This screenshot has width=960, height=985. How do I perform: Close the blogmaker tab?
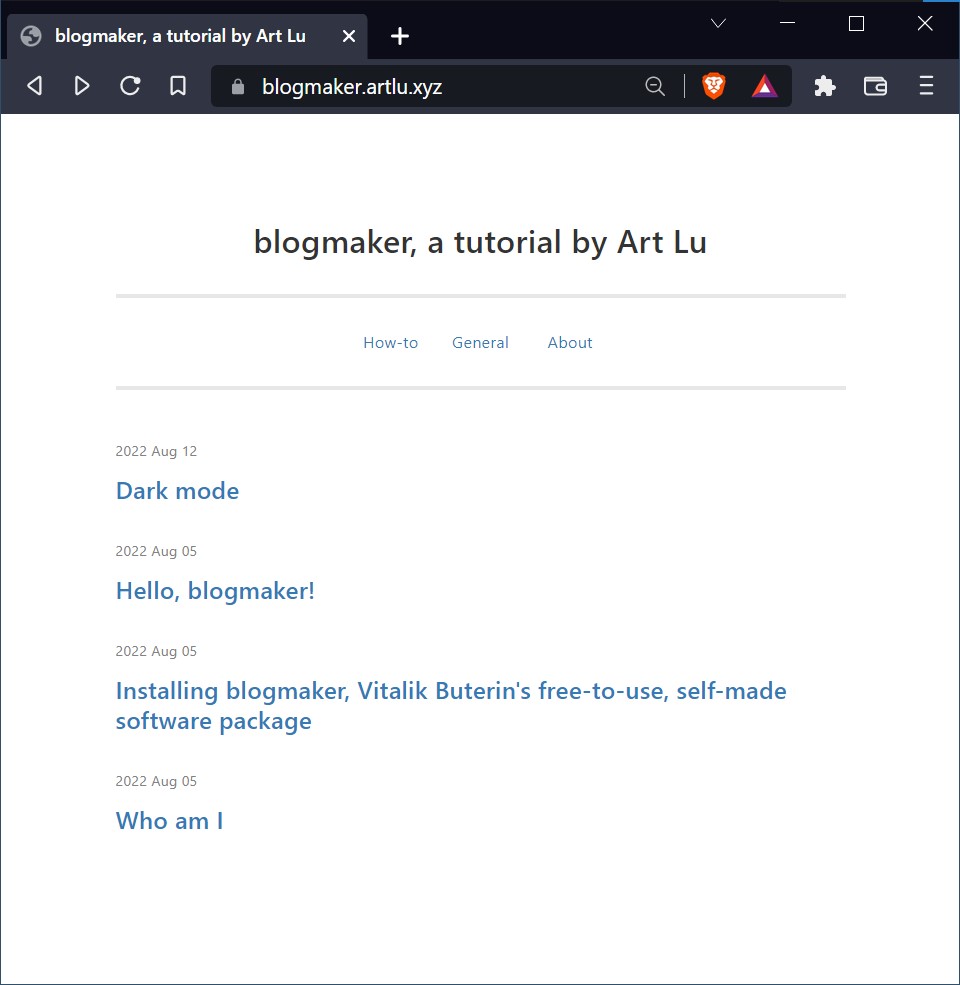[348, 36]
